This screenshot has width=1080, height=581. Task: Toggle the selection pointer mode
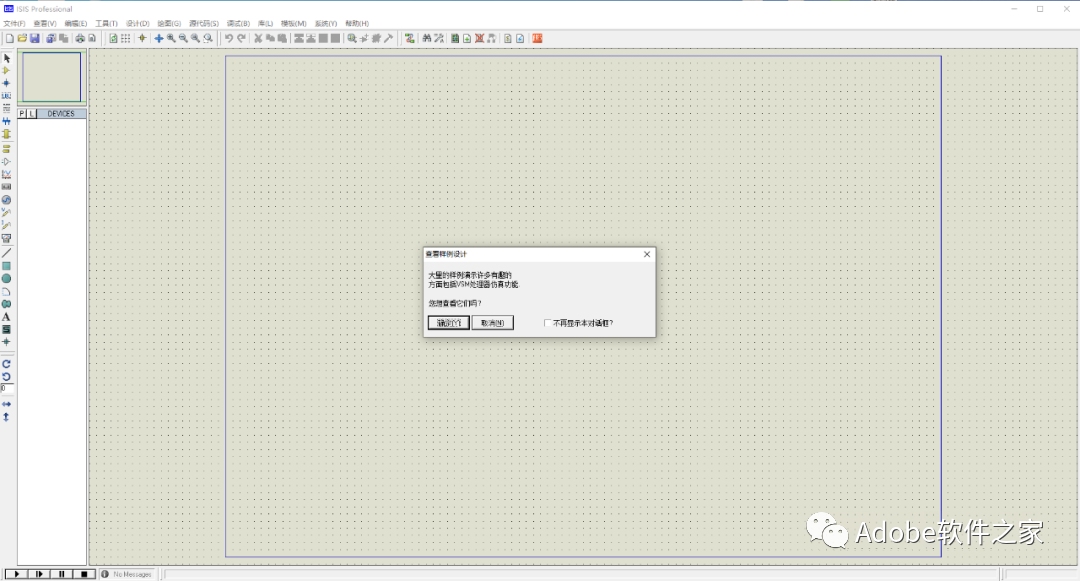[6, 57]
